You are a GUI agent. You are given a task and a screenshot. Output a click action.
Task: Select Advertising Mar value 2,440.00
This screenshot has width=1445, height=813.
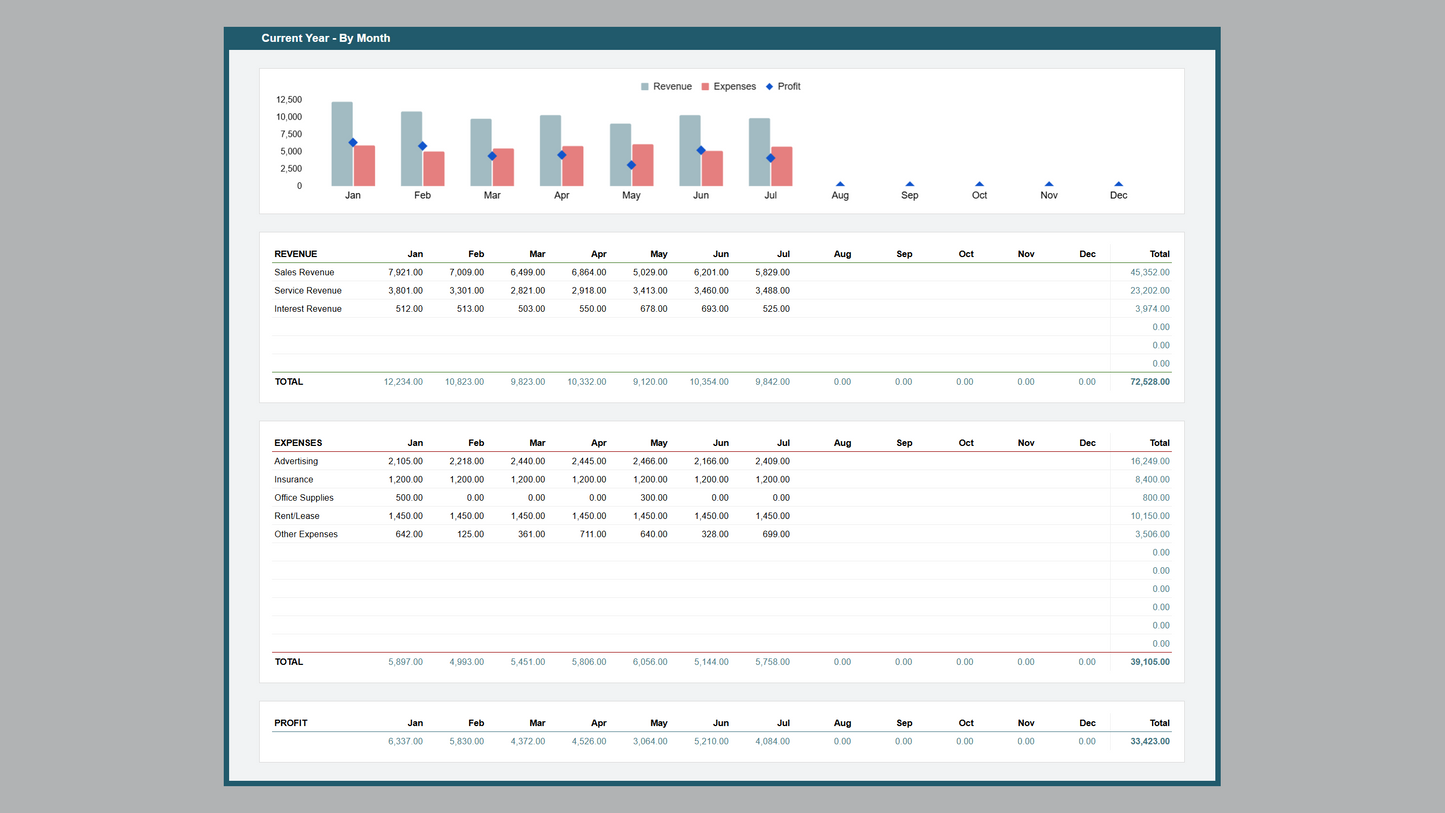(528, 461)
